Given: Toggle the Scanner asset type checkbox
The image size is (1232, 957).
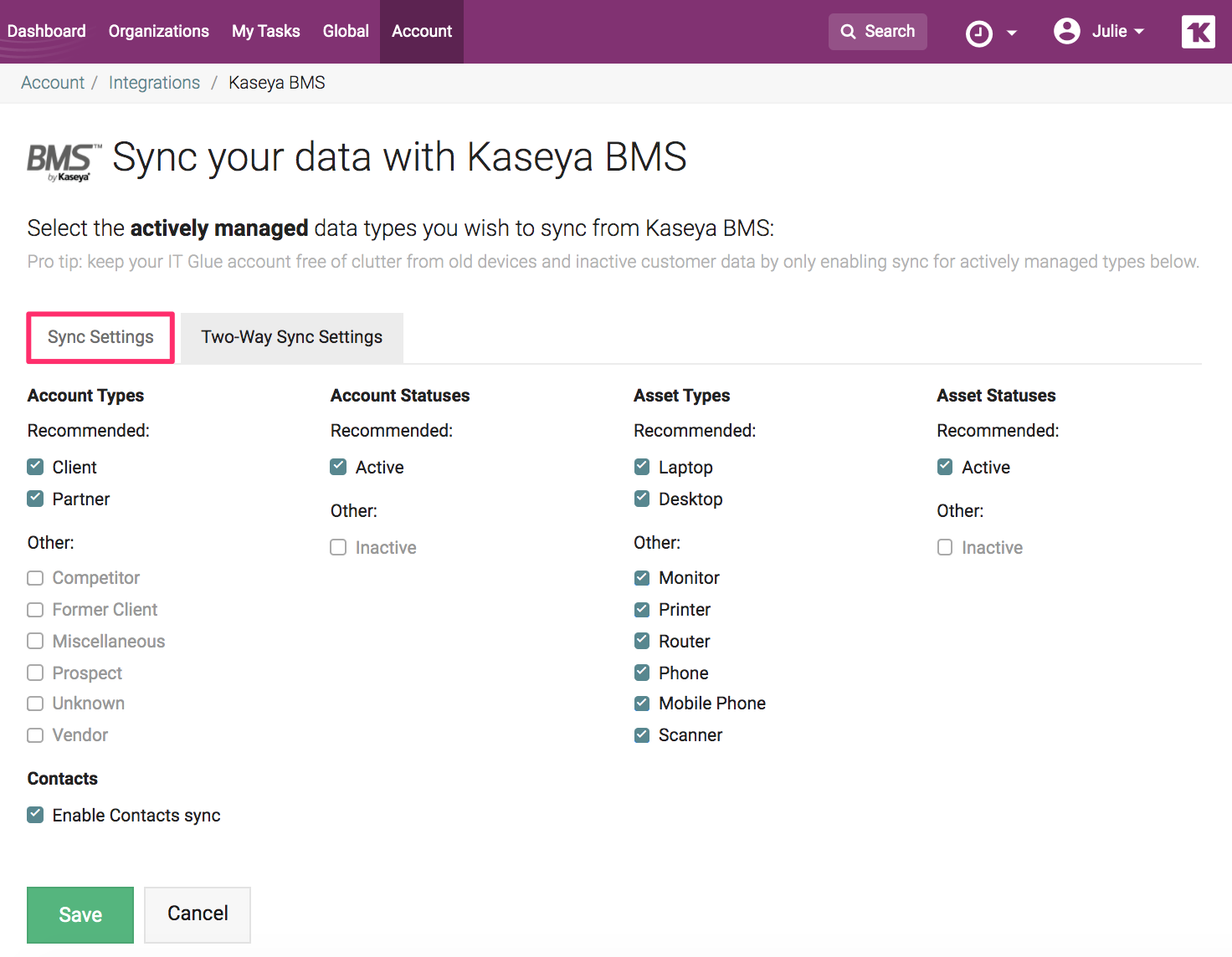Looking at the screenshot, I should (x=642, y=735).
